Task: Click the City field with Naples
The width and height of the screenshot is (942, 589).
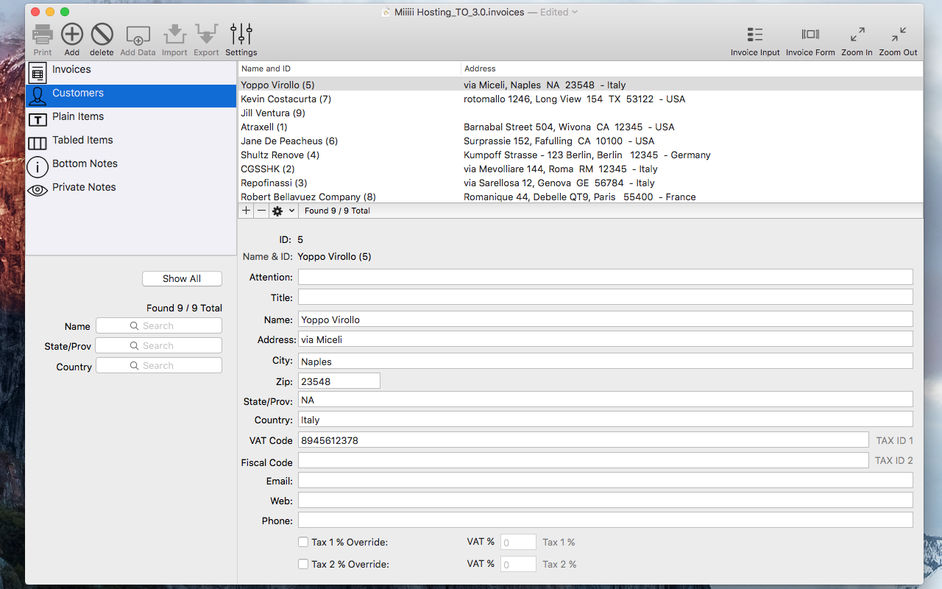Action: (x=606, y=361)
